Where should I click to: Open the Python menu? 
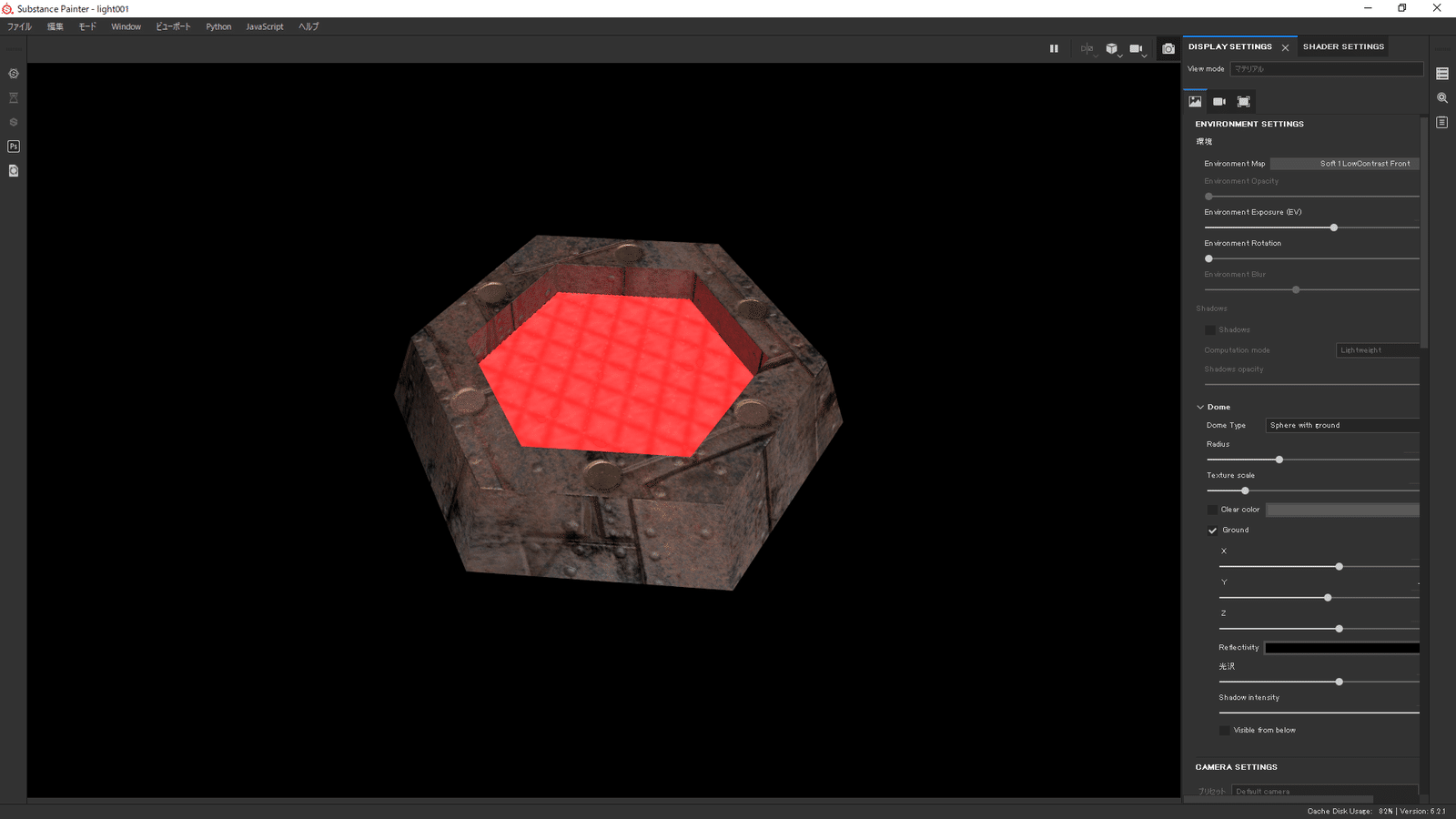point(218,26)
